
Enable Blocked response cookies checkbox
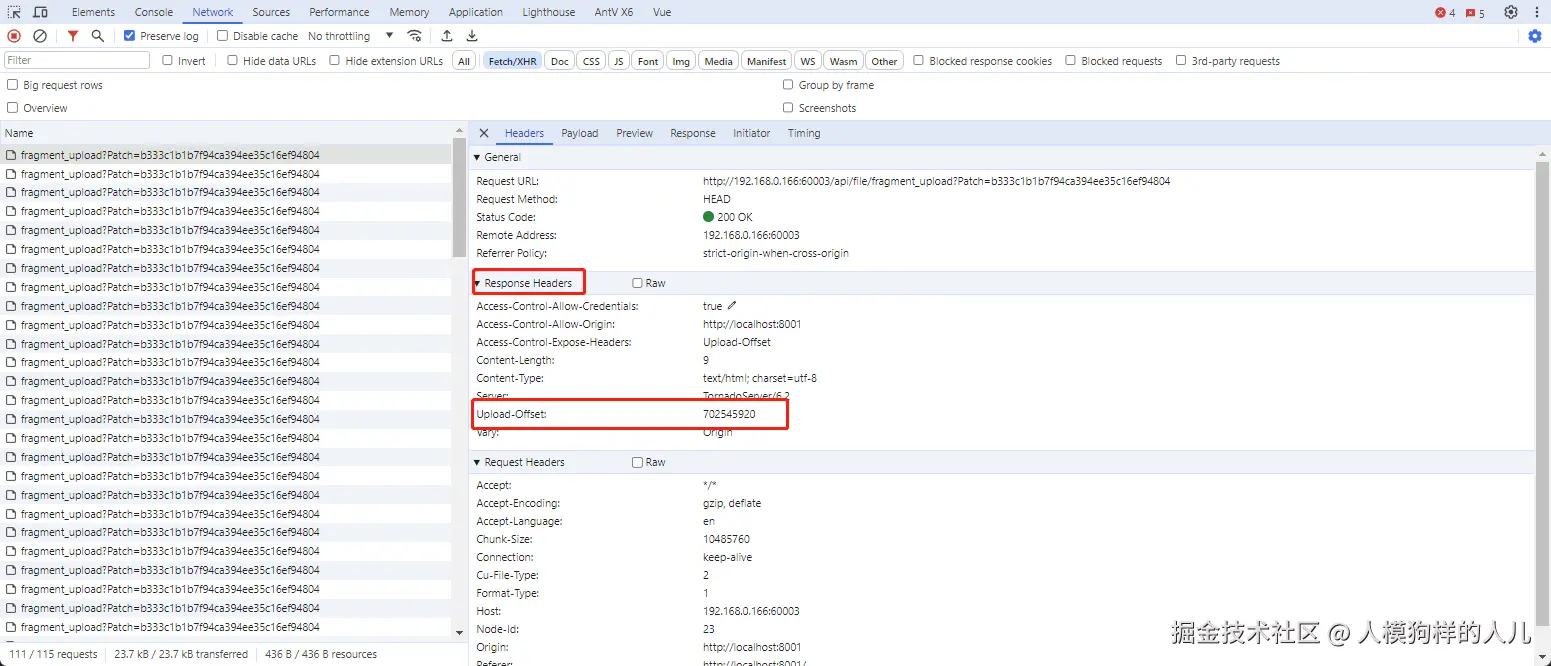tap(919, 60)
